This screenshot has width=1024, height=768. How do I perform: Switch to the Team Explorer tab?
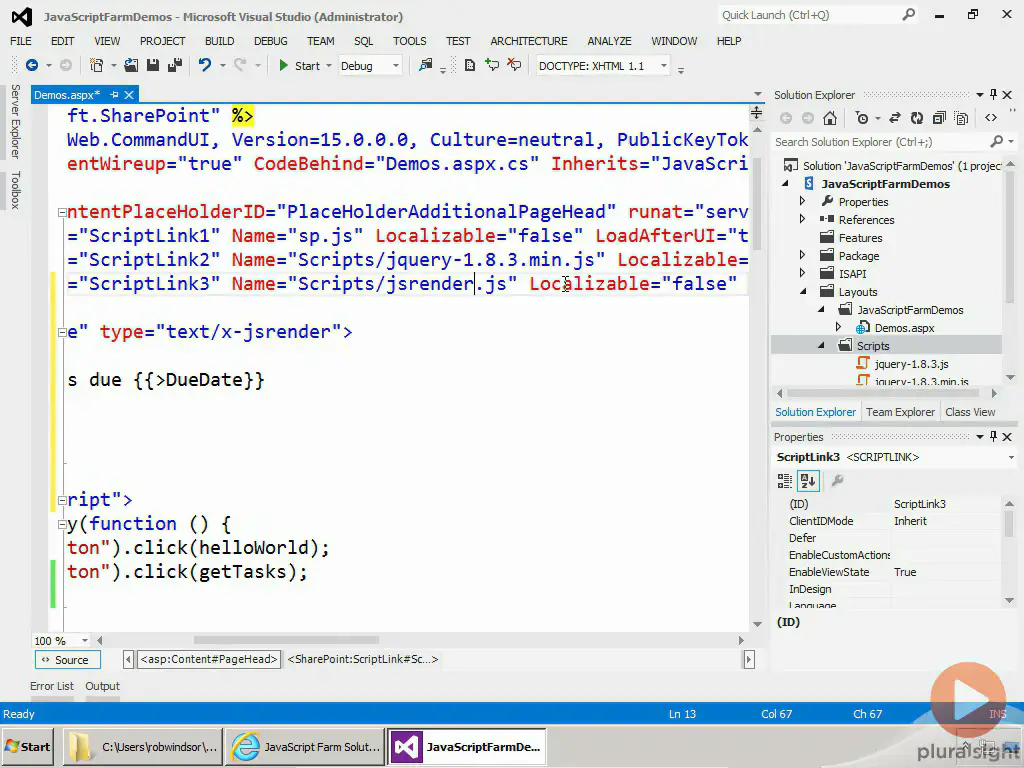[x=900, y=412]
